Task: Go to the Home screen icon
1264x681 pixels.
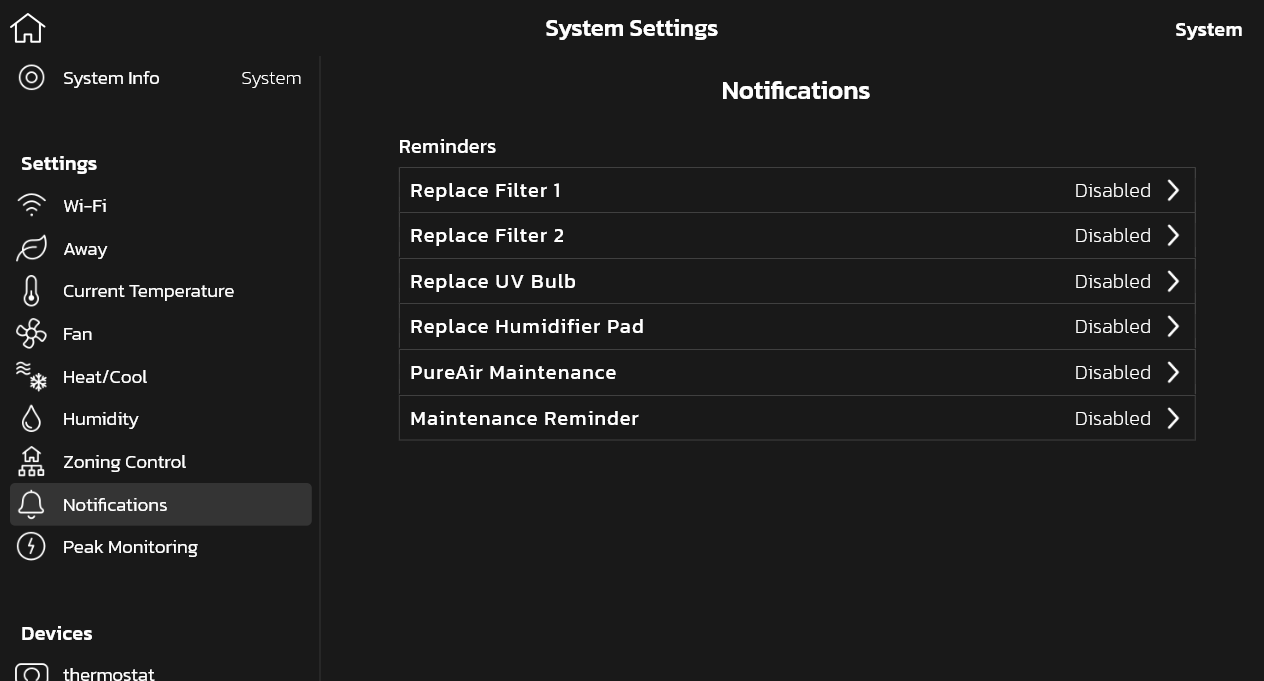Action: [28, 28]
